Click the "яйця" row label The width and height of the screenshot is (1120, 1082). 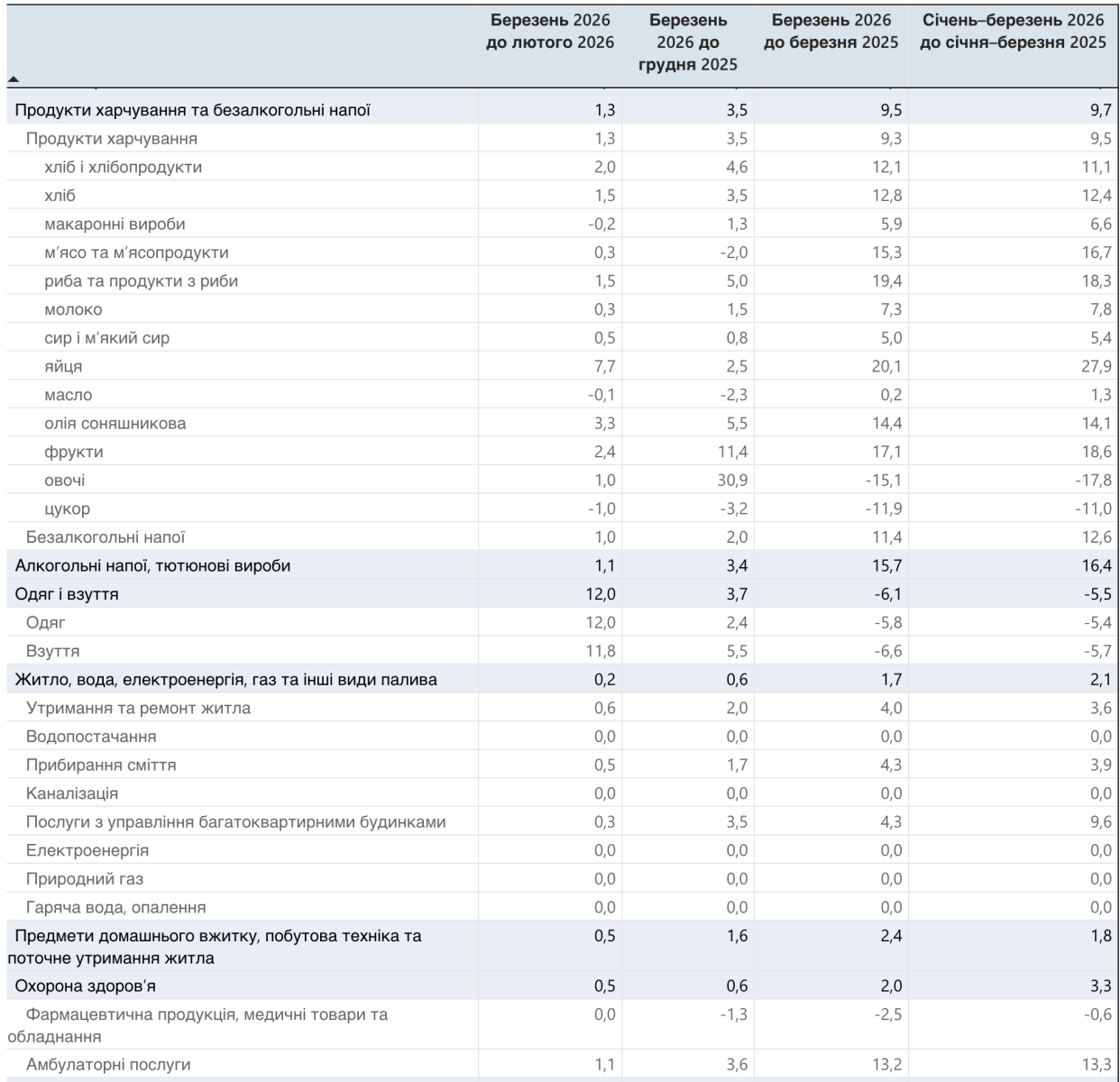pyautogui.click(x=63, y=366)
